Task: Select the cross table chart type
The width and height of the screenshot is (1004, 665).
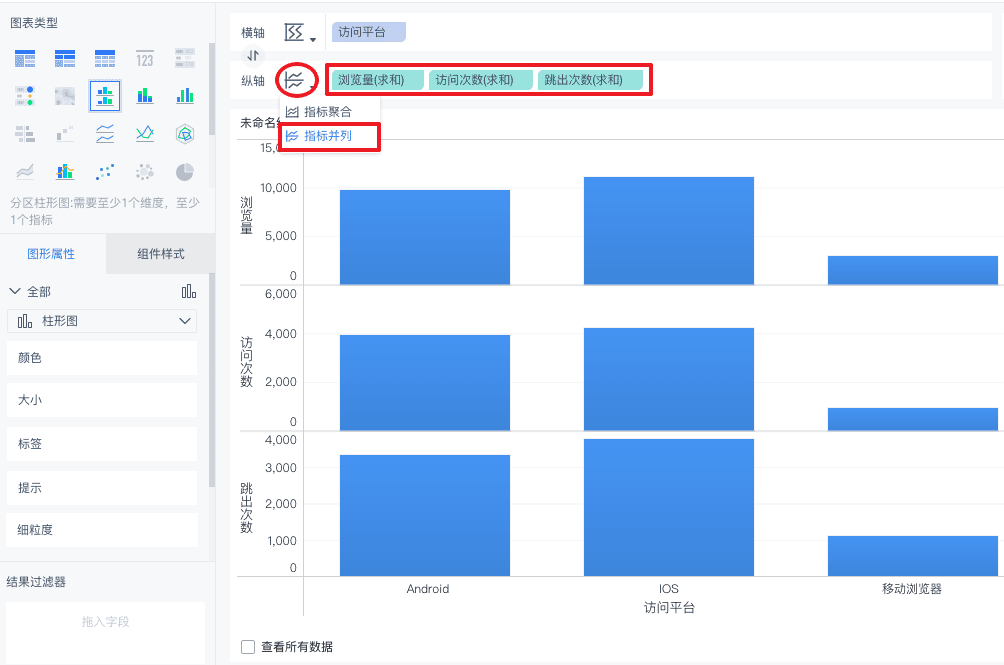Action: [65, 59]
